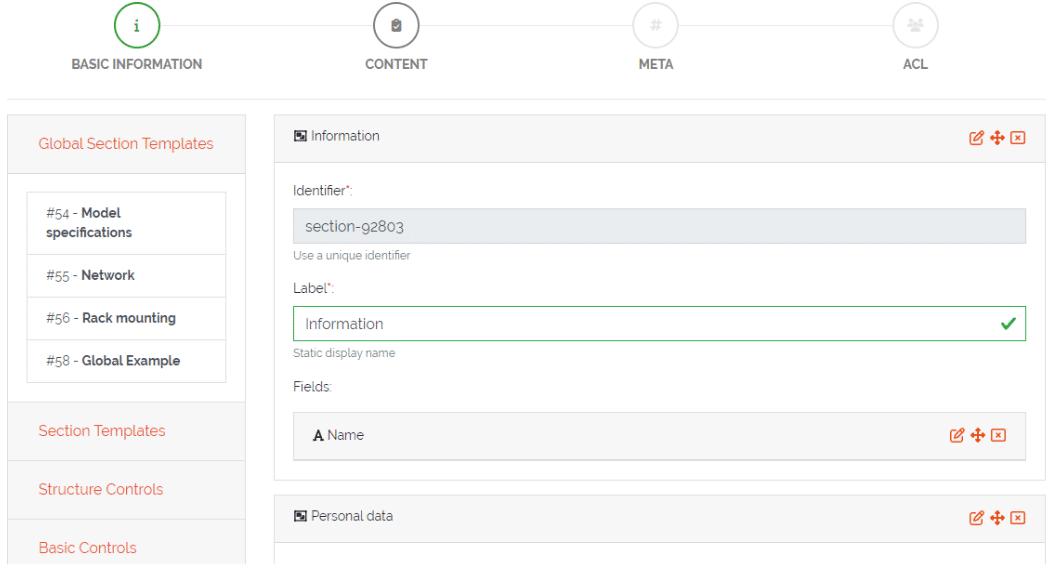Open the ACL step icon
1052x570 pixels.
coord(915,26)
